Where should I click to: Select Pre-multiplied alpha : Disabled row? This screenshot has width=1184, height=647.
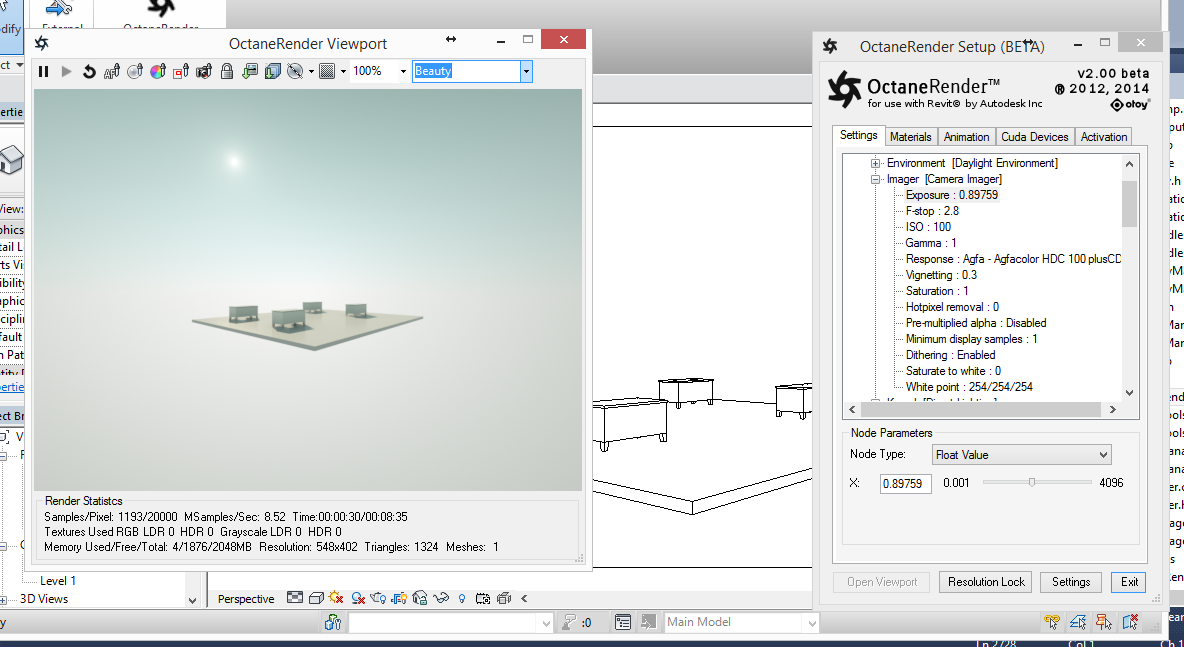[x=976, y=323]
